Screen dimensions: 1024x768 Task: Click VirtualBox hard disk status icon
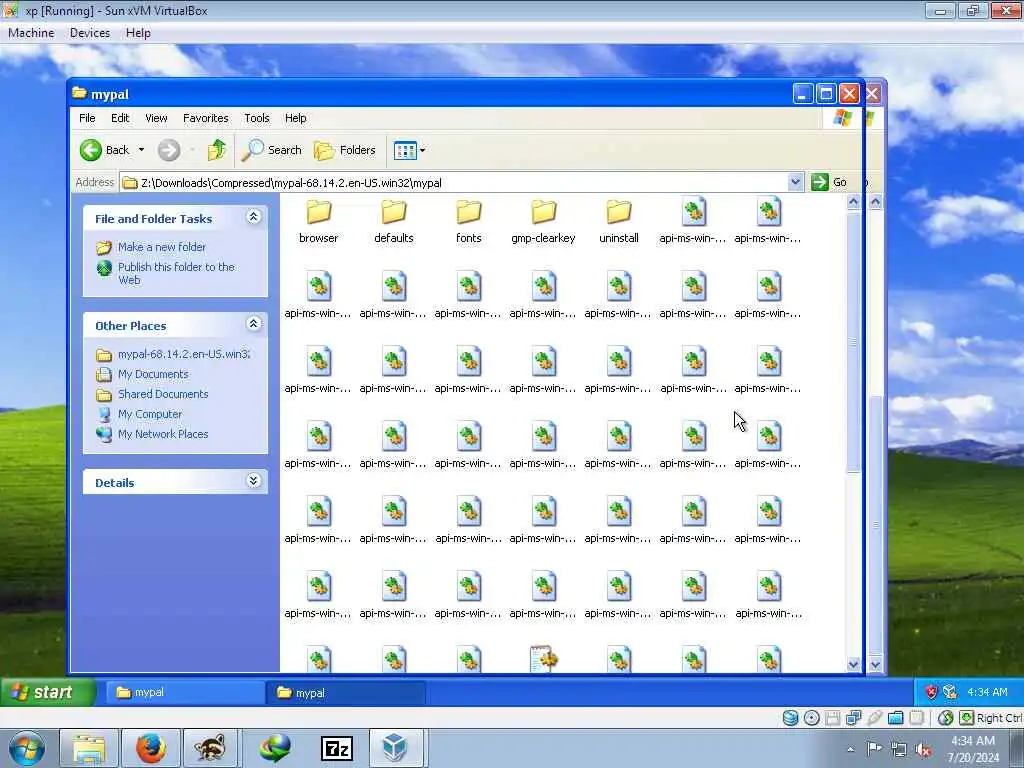pyautogui.click(x=790, y=718)
